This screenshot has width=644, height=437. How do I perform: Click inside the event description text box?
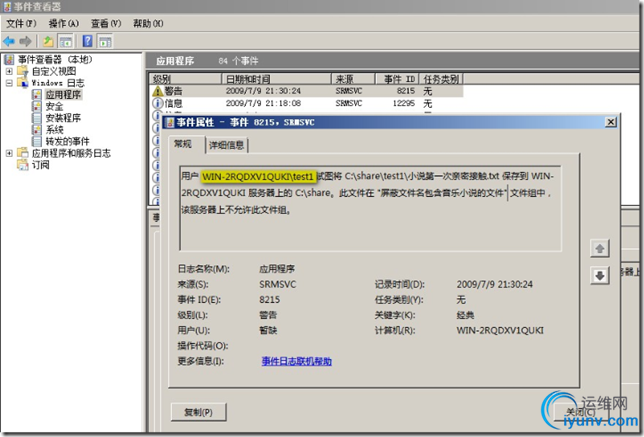pyautogui.click(x=370, y=209)
